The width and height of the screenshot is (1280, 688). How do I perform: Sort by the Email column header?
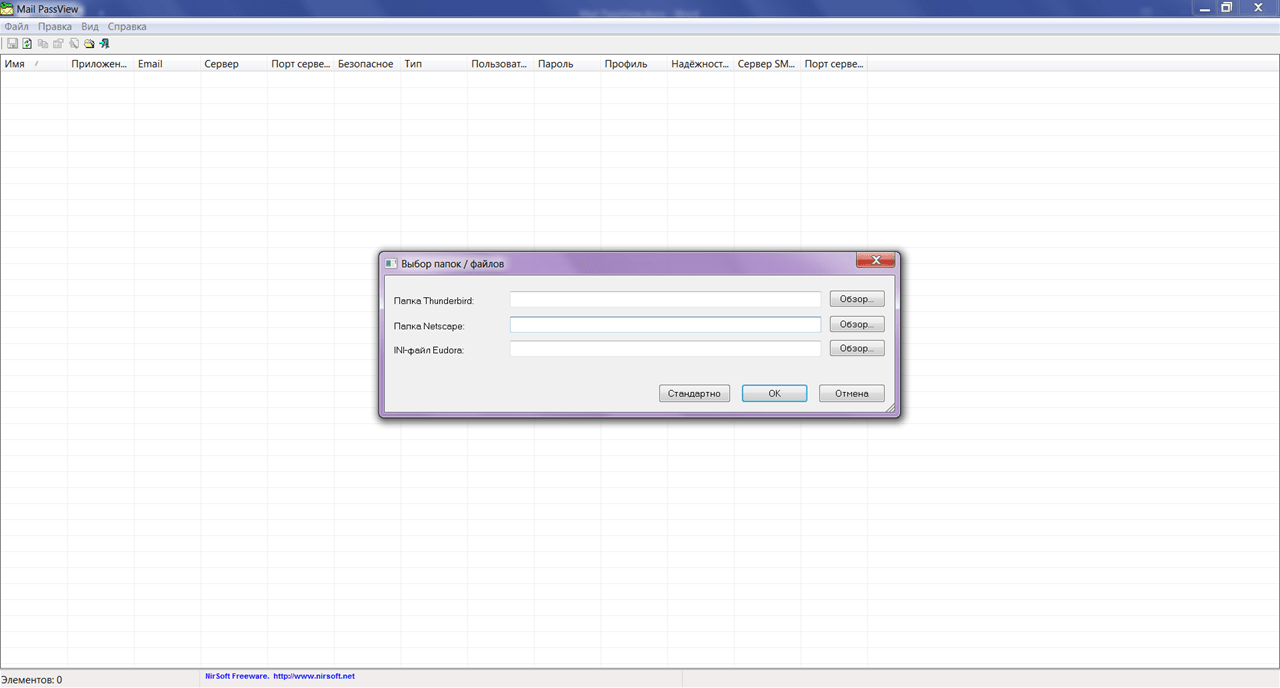167,64
